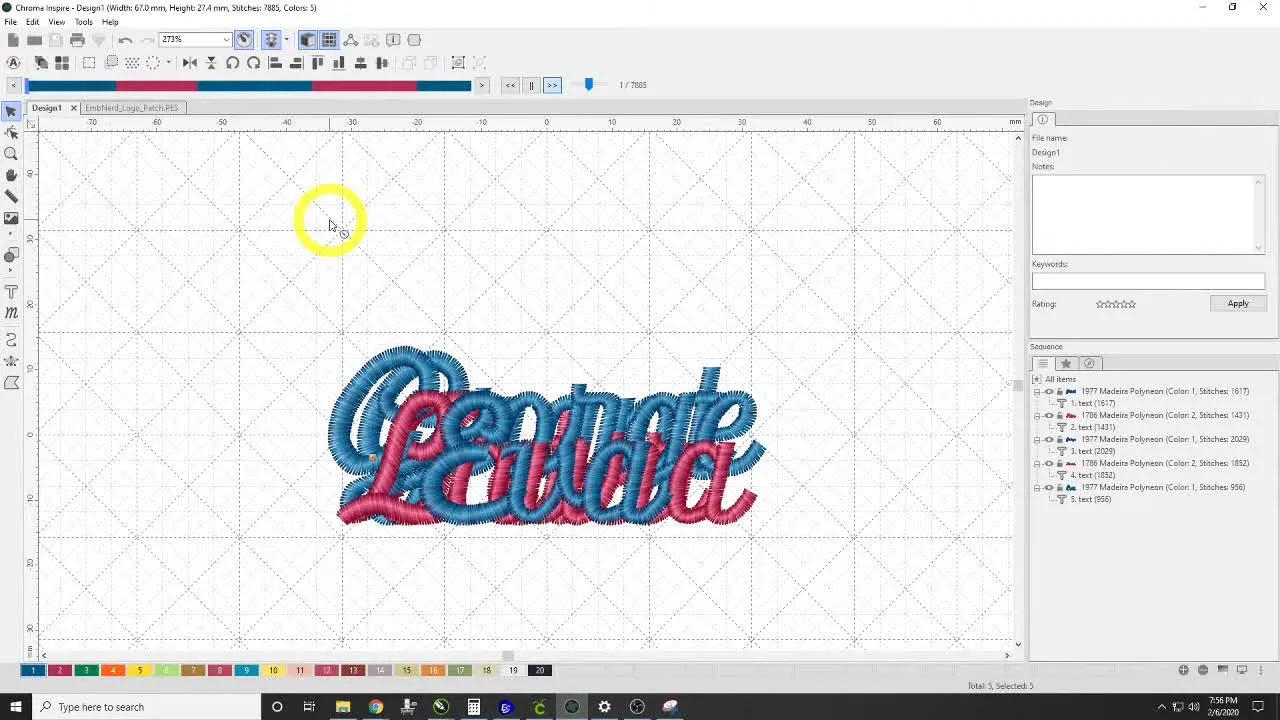
Task: Toggle visibility of 1431-stitch color group
Action: [1049, 416]
